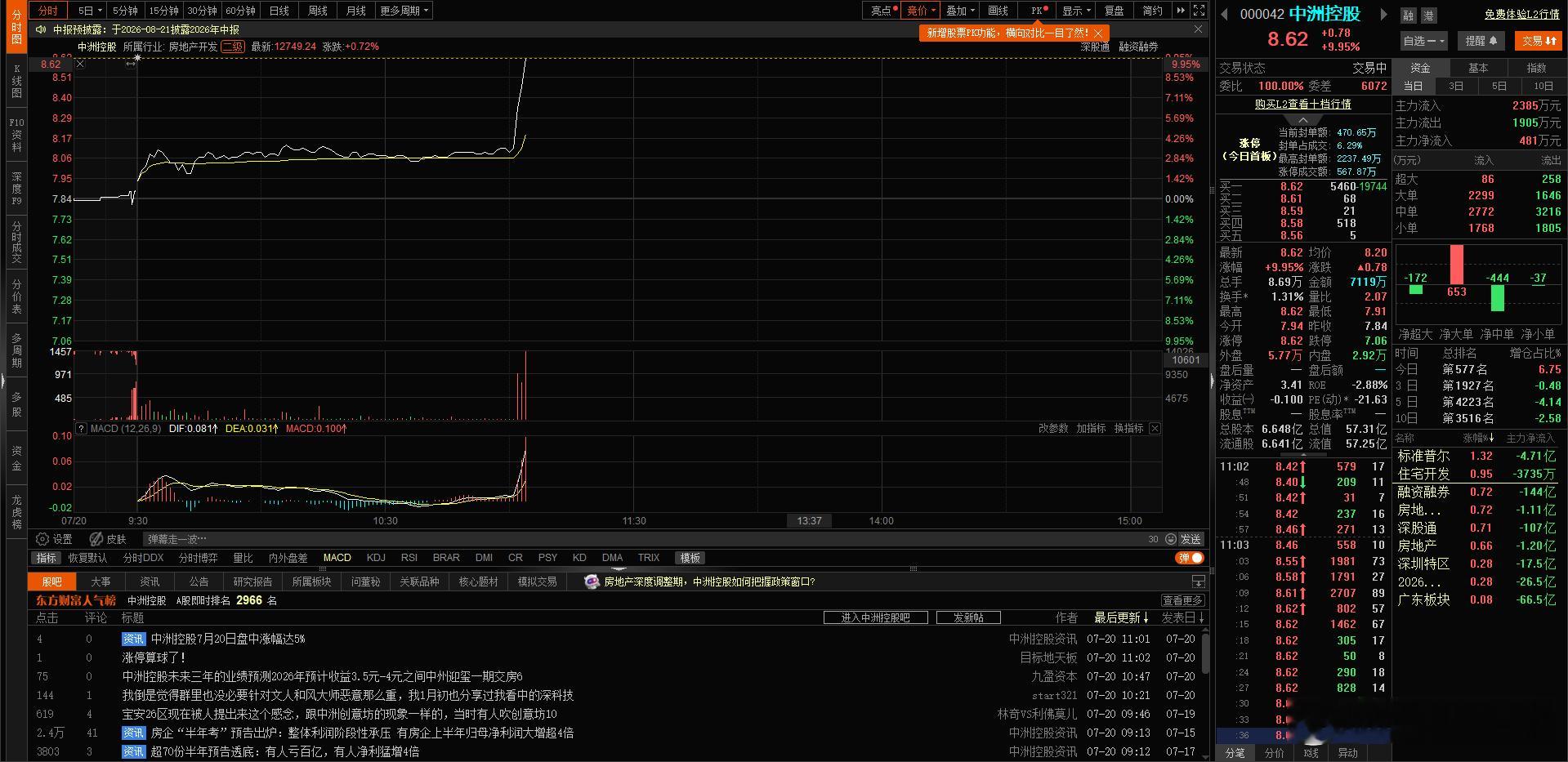1568x762 pixels.
Task: Collapse the order book expander arrow
Action: tap(1303, 120)
